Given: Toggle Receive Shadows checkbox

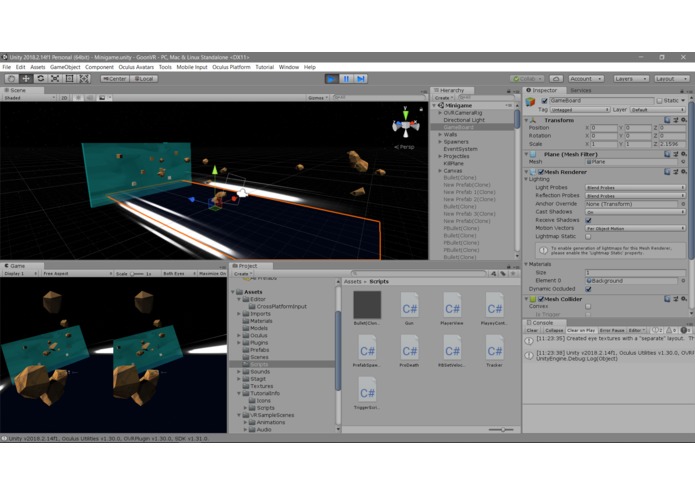Looking at the screenshot, I should coord(588,220).
